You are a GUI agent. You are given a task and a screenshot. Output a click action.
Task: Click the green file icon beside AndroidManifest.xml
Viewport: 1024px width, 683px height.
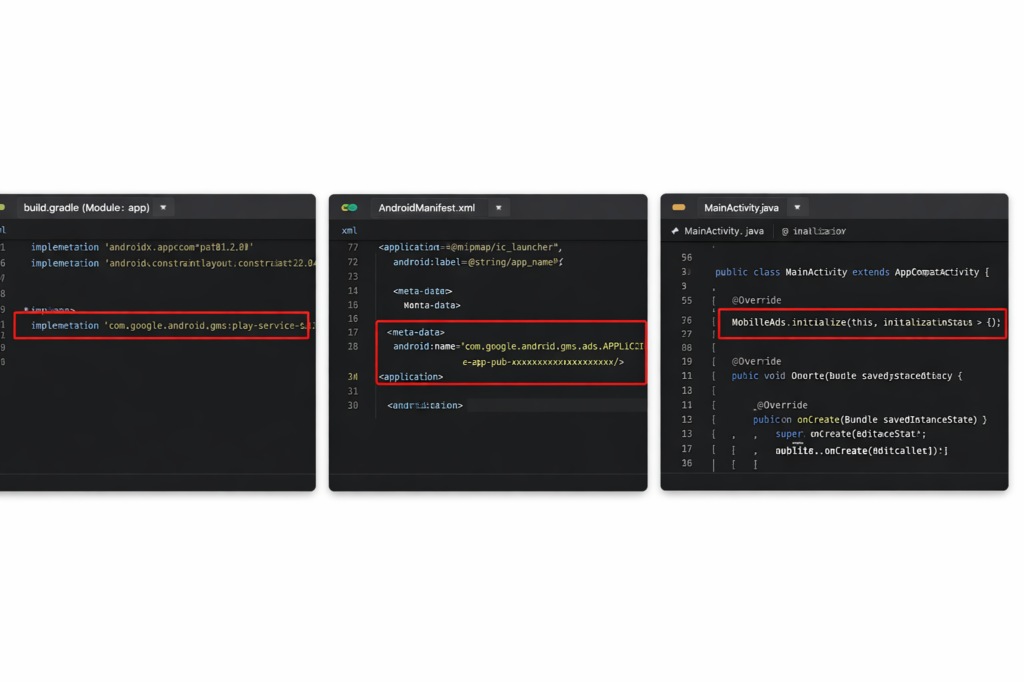coord(349,208)
